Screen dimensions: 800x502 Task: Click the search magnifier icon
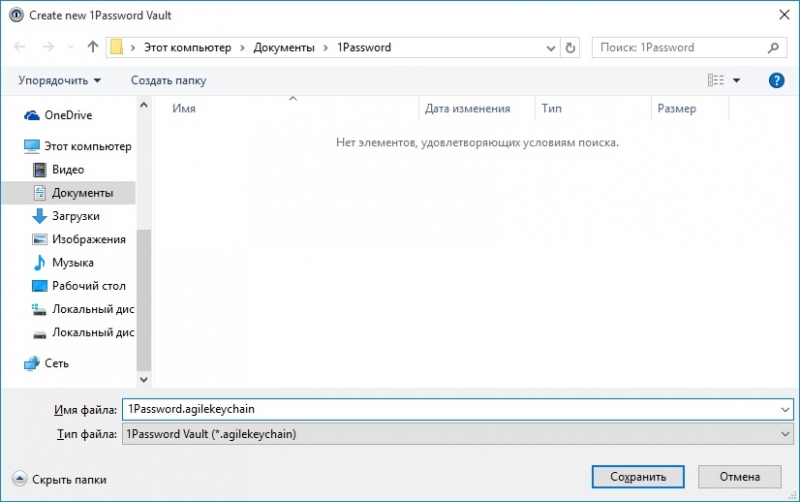point(773,47)
